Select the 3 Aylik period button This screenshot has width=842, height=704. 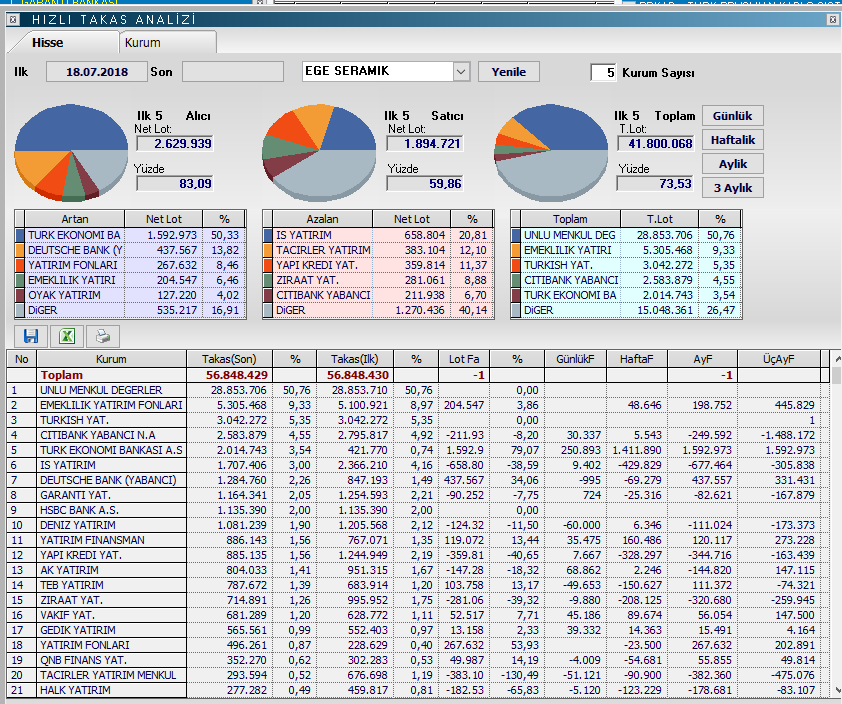tap(732, 188)
